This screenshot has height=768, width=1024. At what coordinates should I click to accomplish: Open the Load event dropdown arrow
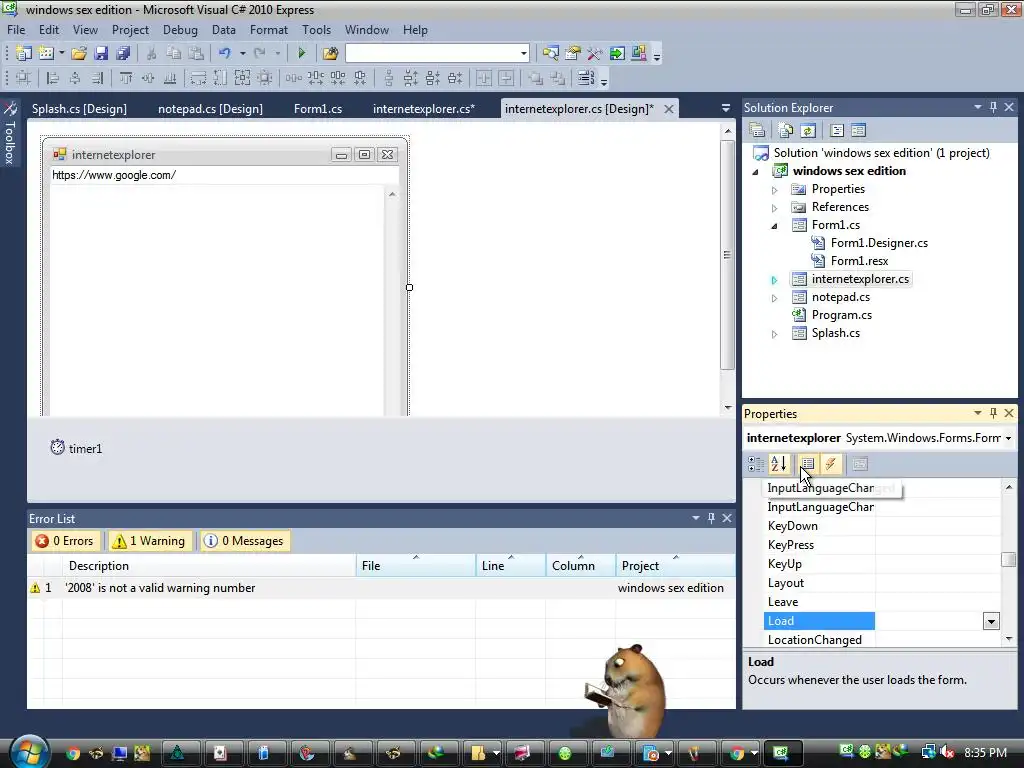coord(991,621)
